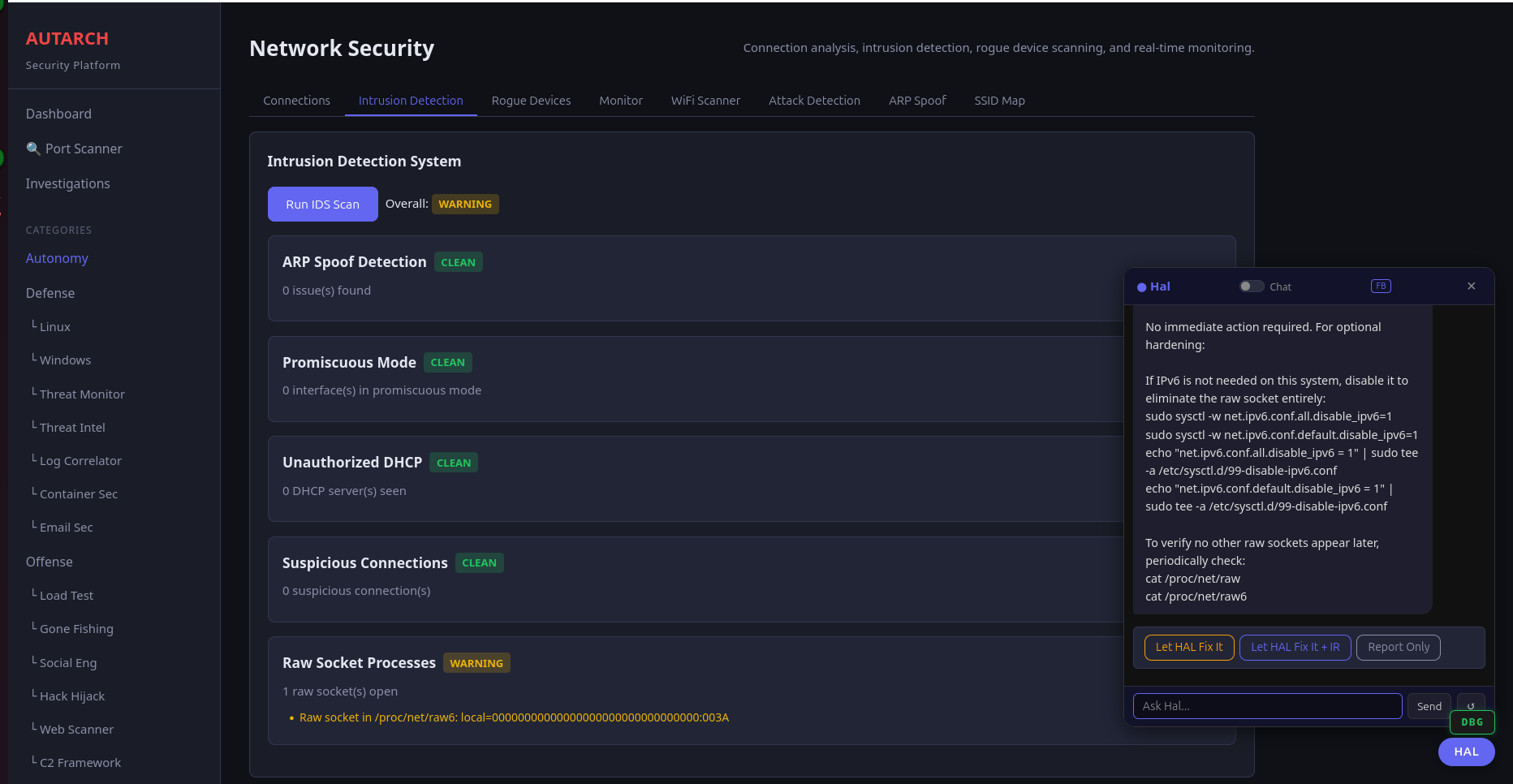This screenshot has width=1513, height=784.
Task: Click the refresh arrow next to Send
Action: [1471, 705]
